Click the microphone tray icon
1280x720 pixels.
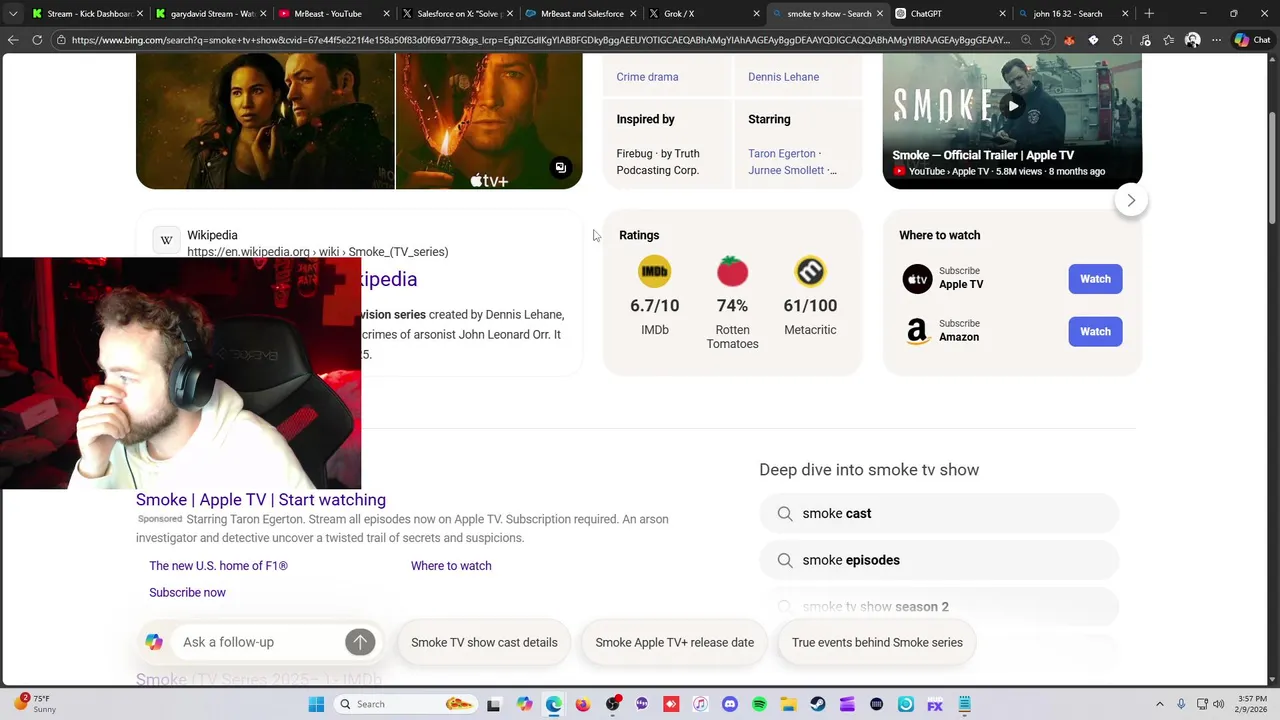pyautogui.click(x=1181, y=704)
